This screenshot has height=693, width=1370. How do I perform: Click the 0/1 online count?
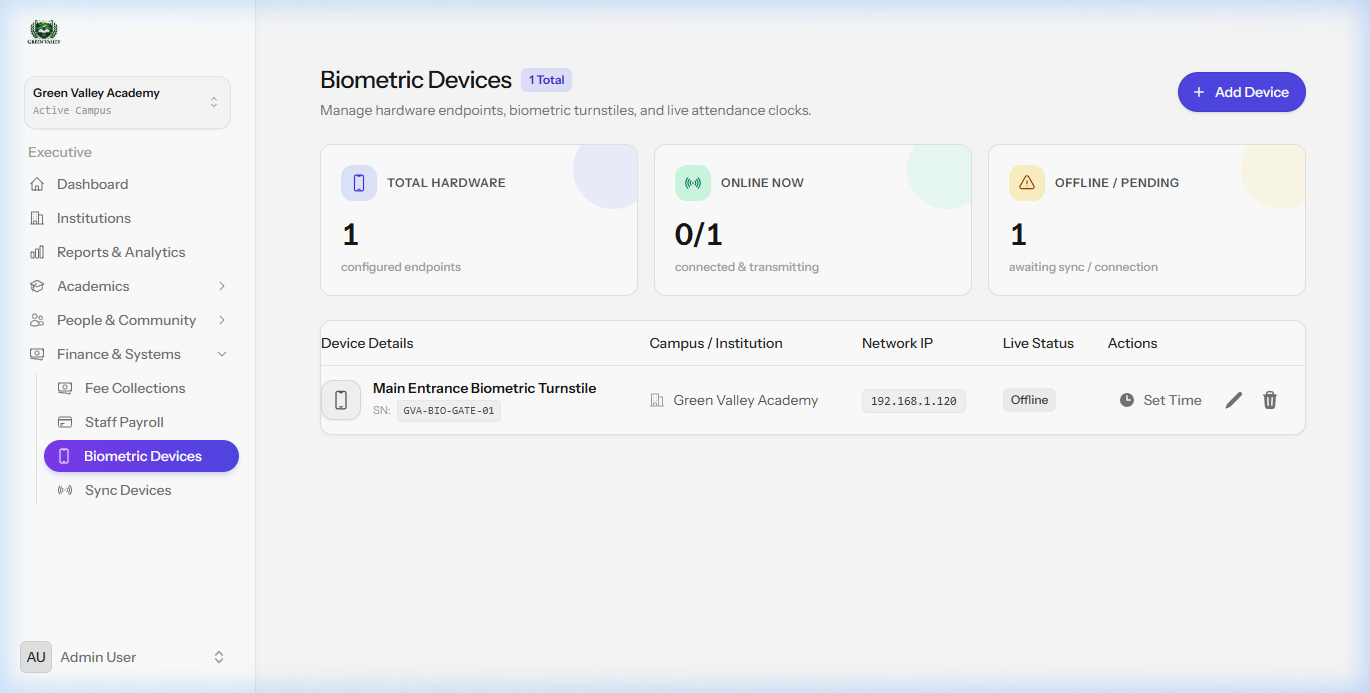699,235
